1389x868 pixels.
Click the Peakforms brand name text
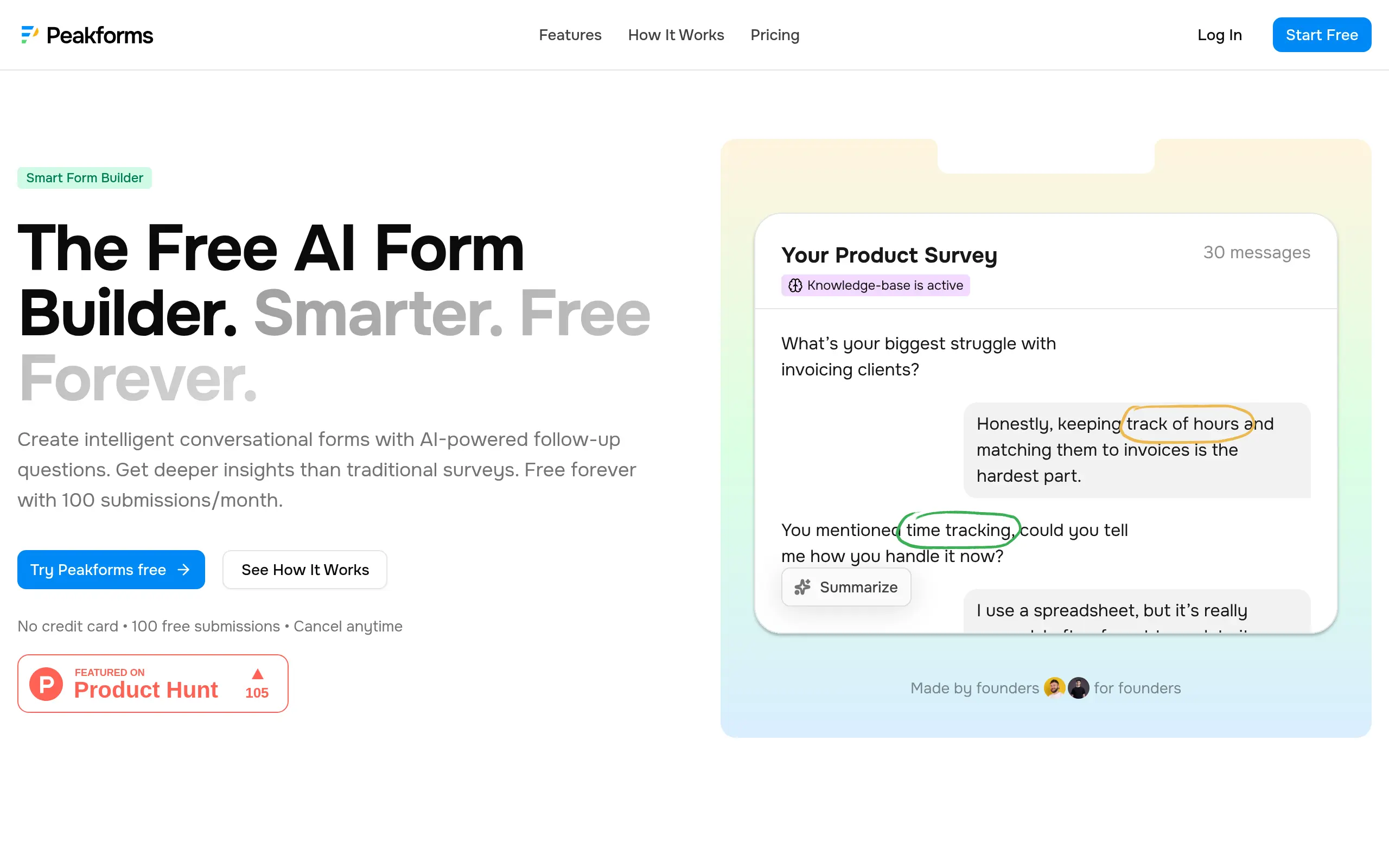100,36
